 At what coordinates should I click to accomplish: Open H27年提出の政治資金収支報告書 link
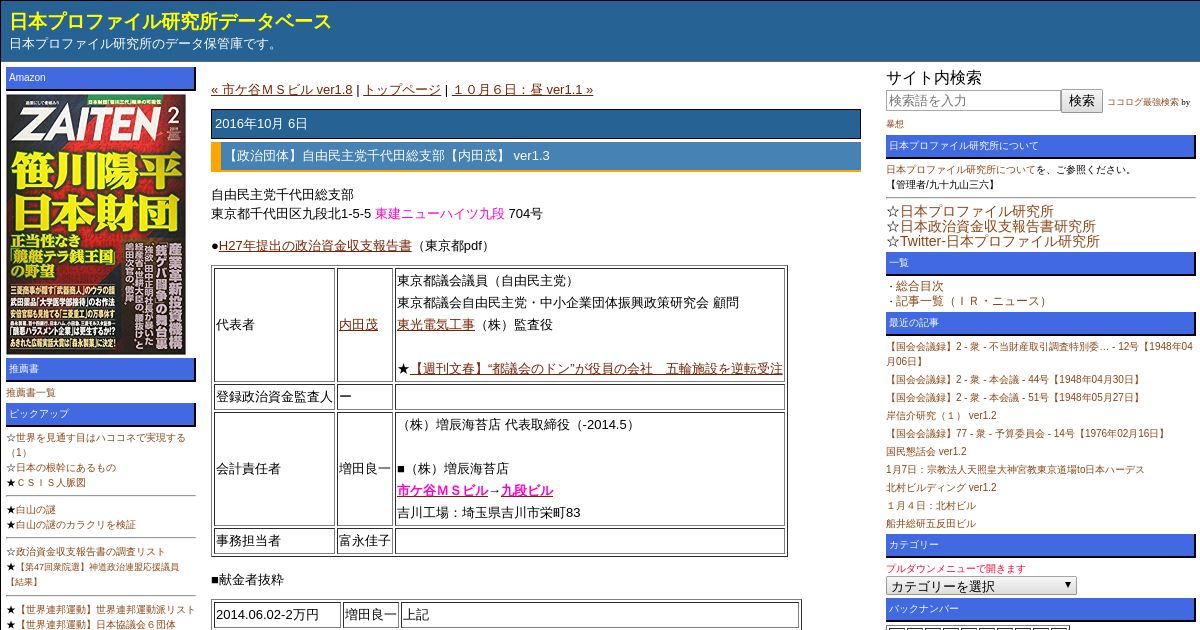click(315, 245)
